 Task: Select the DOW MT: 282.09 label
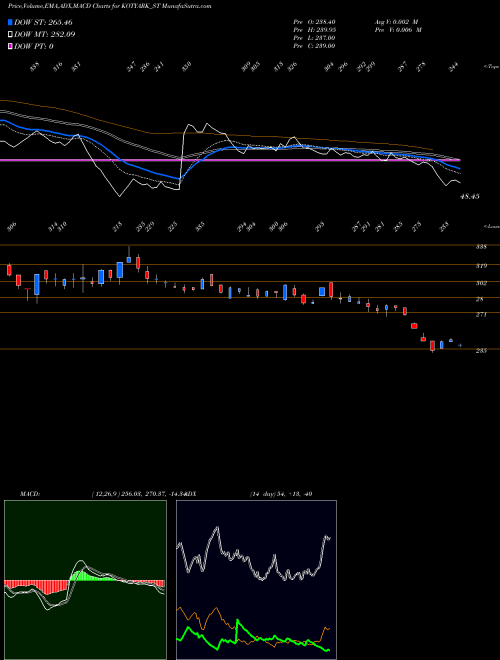44,34
